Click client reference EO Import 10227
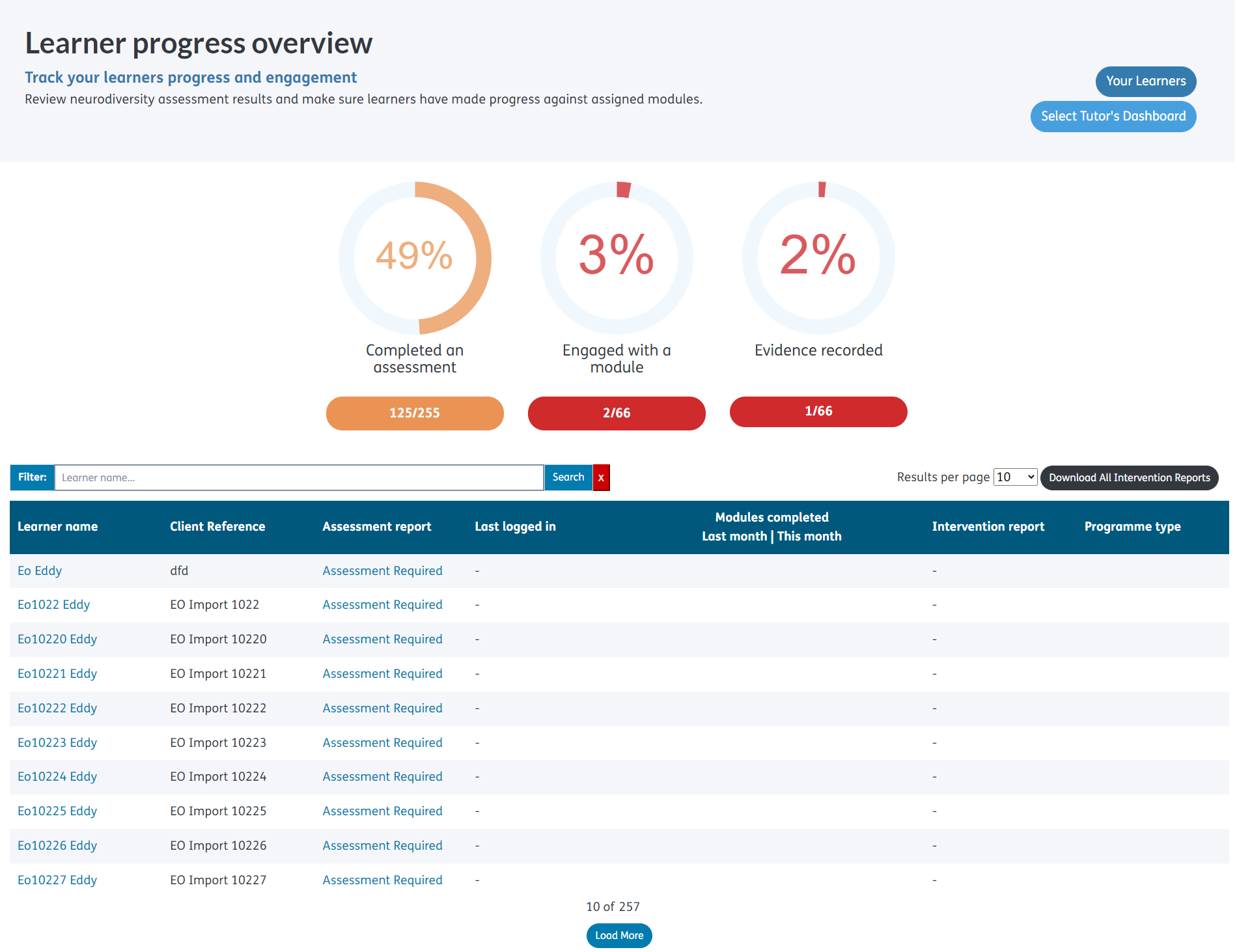 pos(218,880)
